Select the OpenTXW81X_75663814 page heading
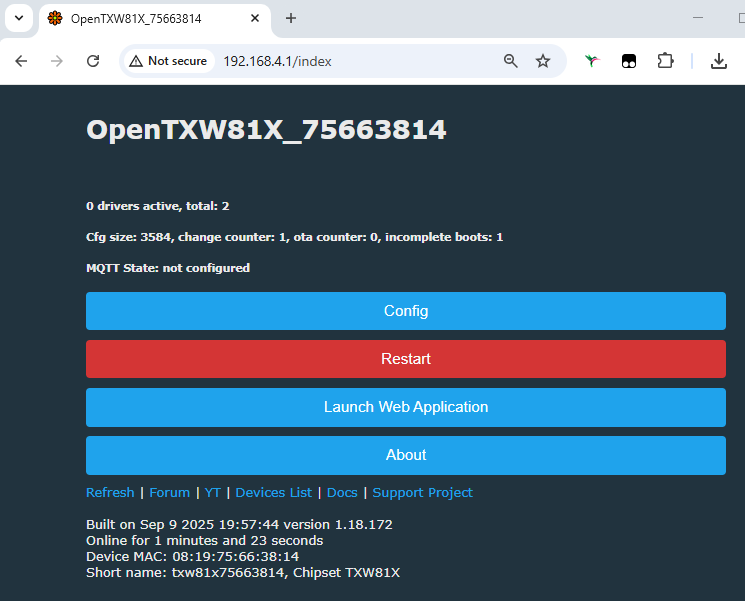 click(266, 130)
